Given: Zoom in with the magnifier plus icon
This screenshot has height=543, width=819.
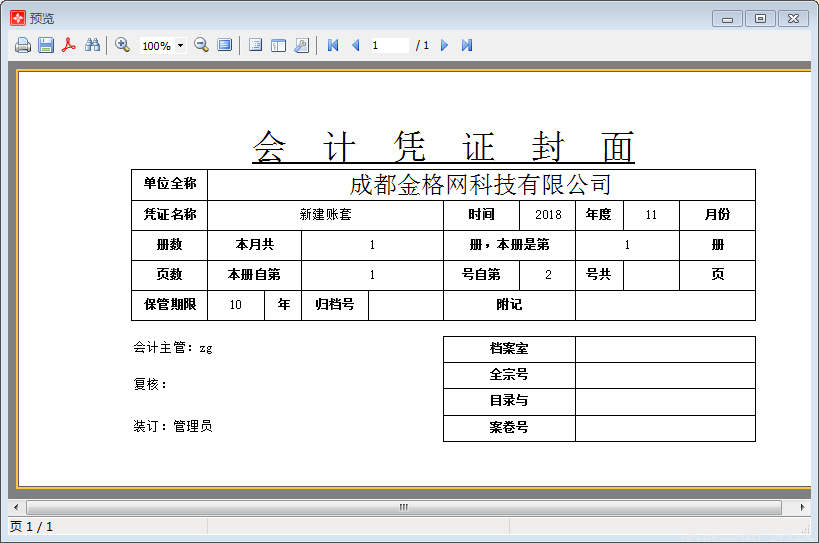Looking at the screenshot, I should [123, 45].
